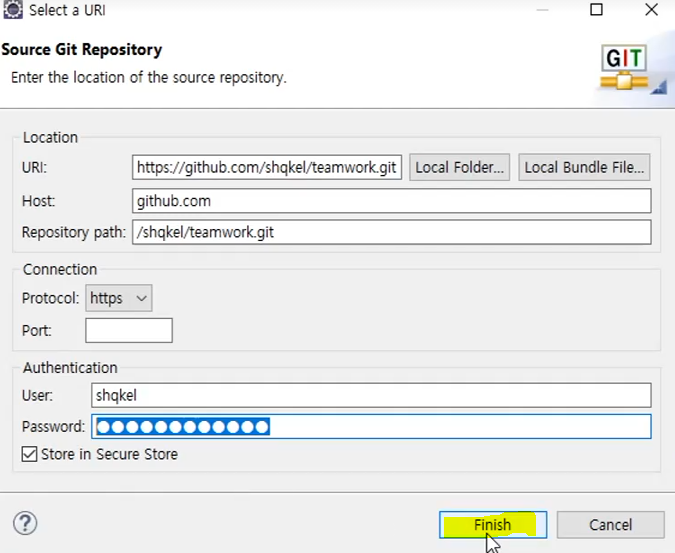This screenshot has width=675, height=553.
Task: Click the GIT wizard banner image
Action: pos(624,68)
